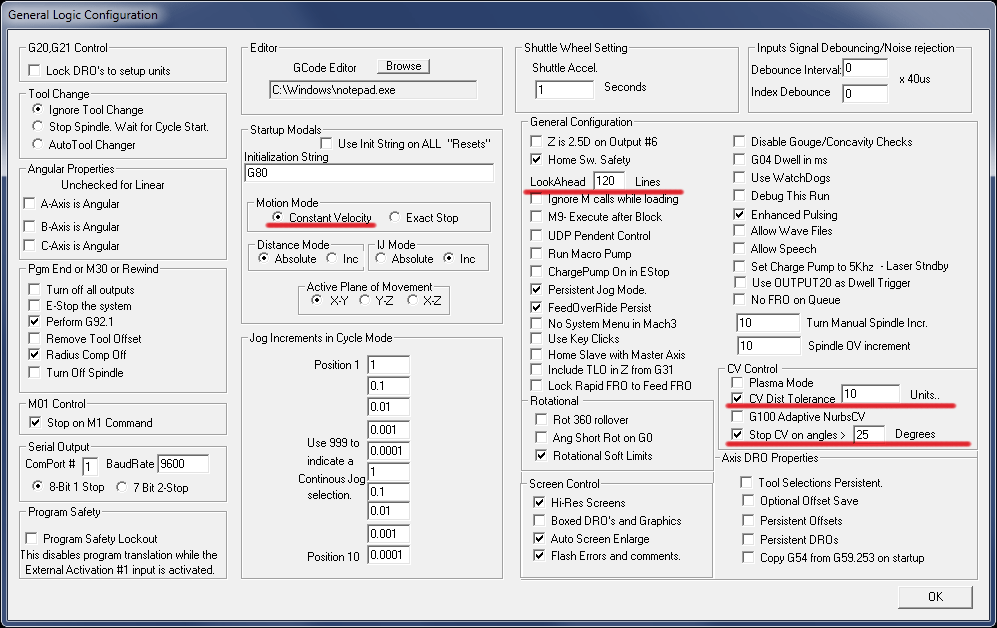Select Inc in IJ Mode
The width and height of the screenshot is (997, 628).
click(x=449, y=258)
